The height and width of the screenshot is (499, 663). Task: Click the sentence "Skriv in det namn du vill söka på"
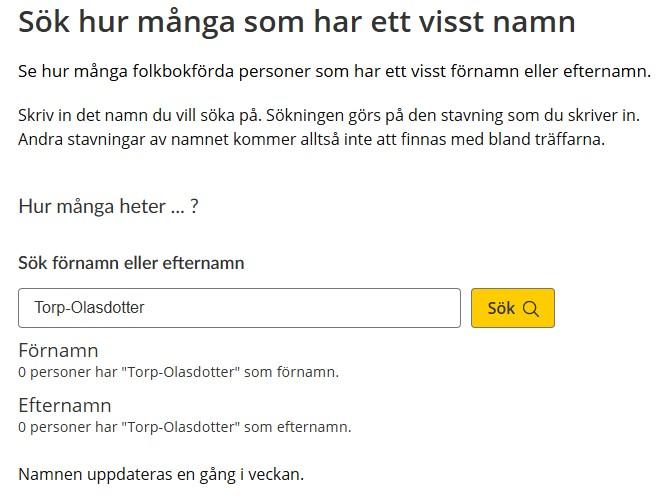coord(135,116)
